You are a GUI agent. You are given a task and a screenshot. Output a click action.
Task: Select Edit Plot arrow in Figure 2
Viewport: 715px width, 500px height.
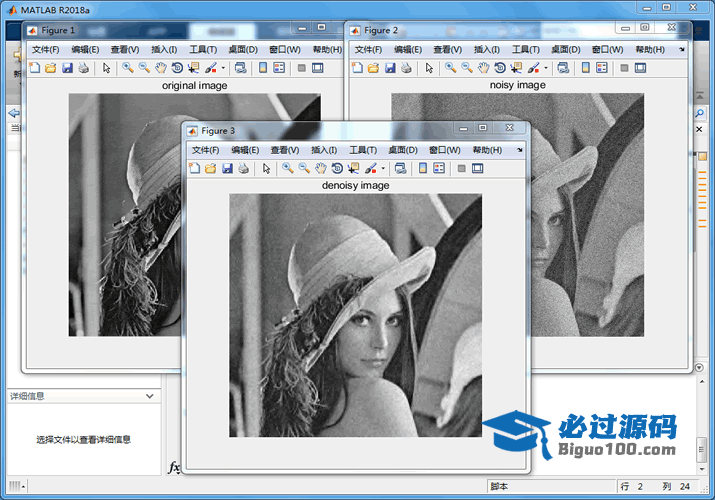coord(430,68)
